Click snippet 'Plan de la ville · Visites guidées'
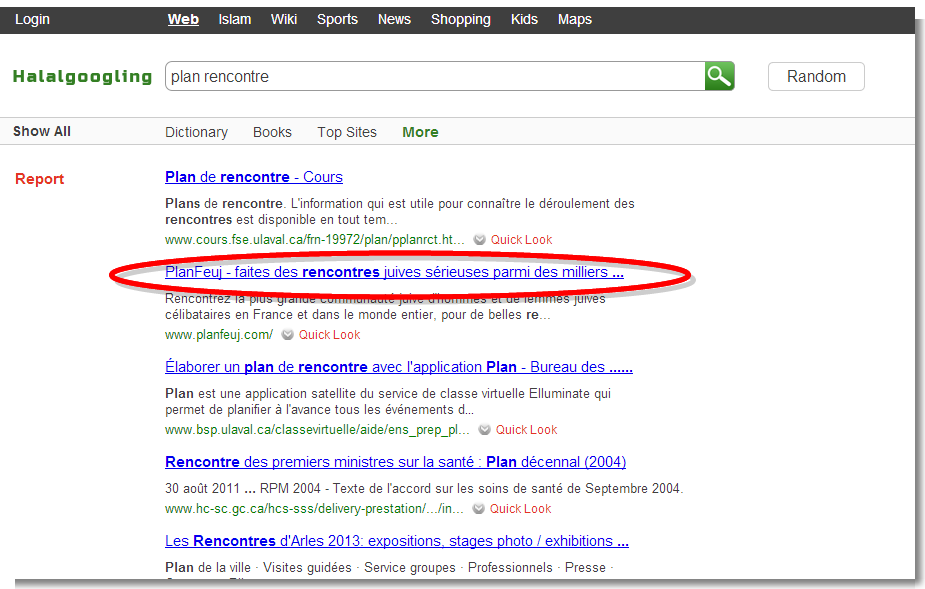The width and height of the screenshot is (925, 589). coord(389,568)
